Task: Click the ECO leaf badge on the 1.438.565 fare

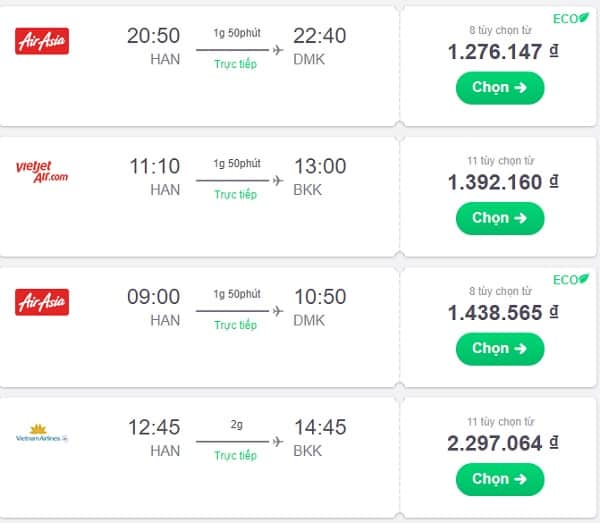Action: pos(571,278)
